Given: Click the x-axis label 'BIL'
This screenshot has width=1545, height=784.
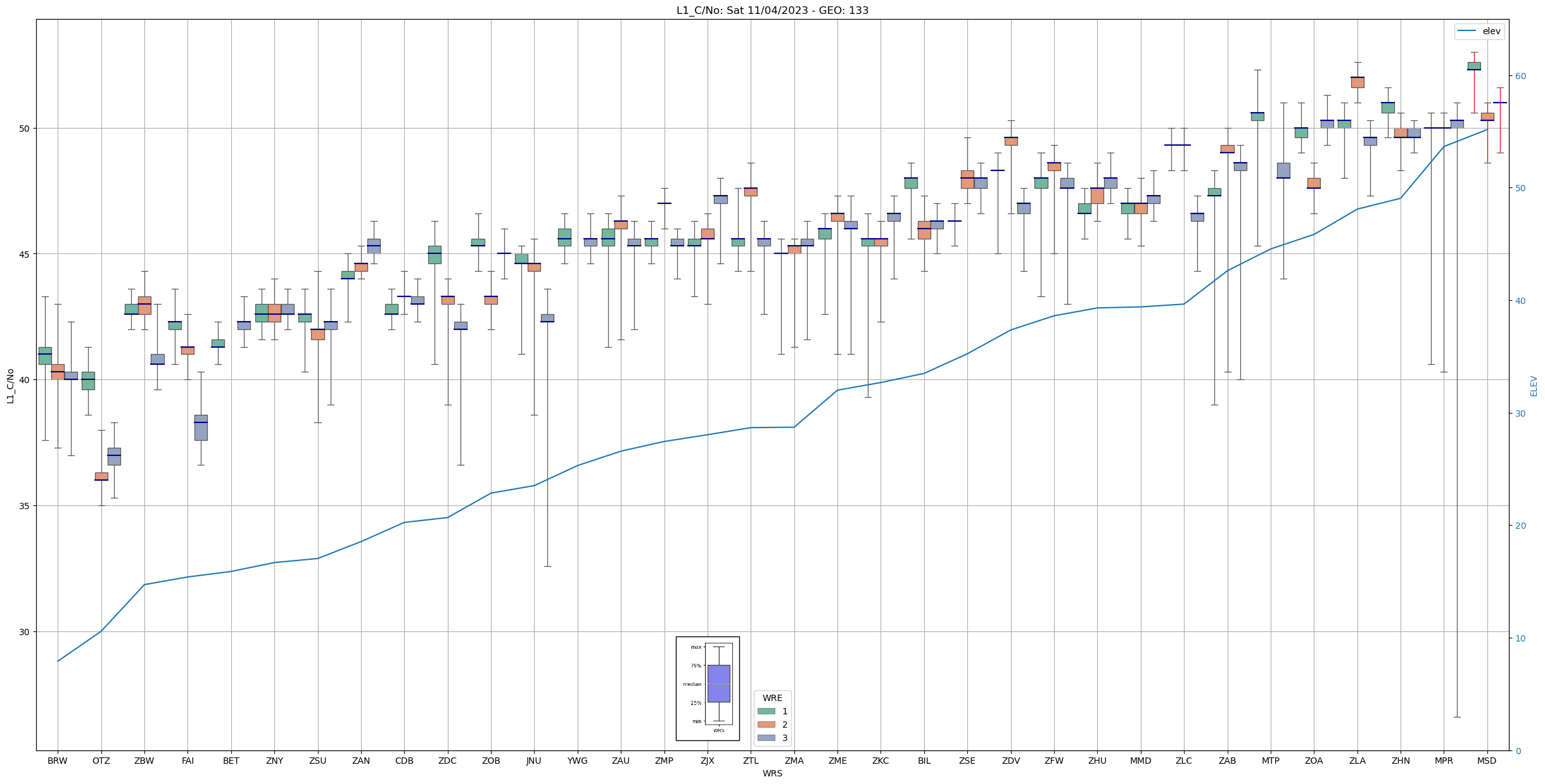Looking at the screenshot, I should point(924,761).
